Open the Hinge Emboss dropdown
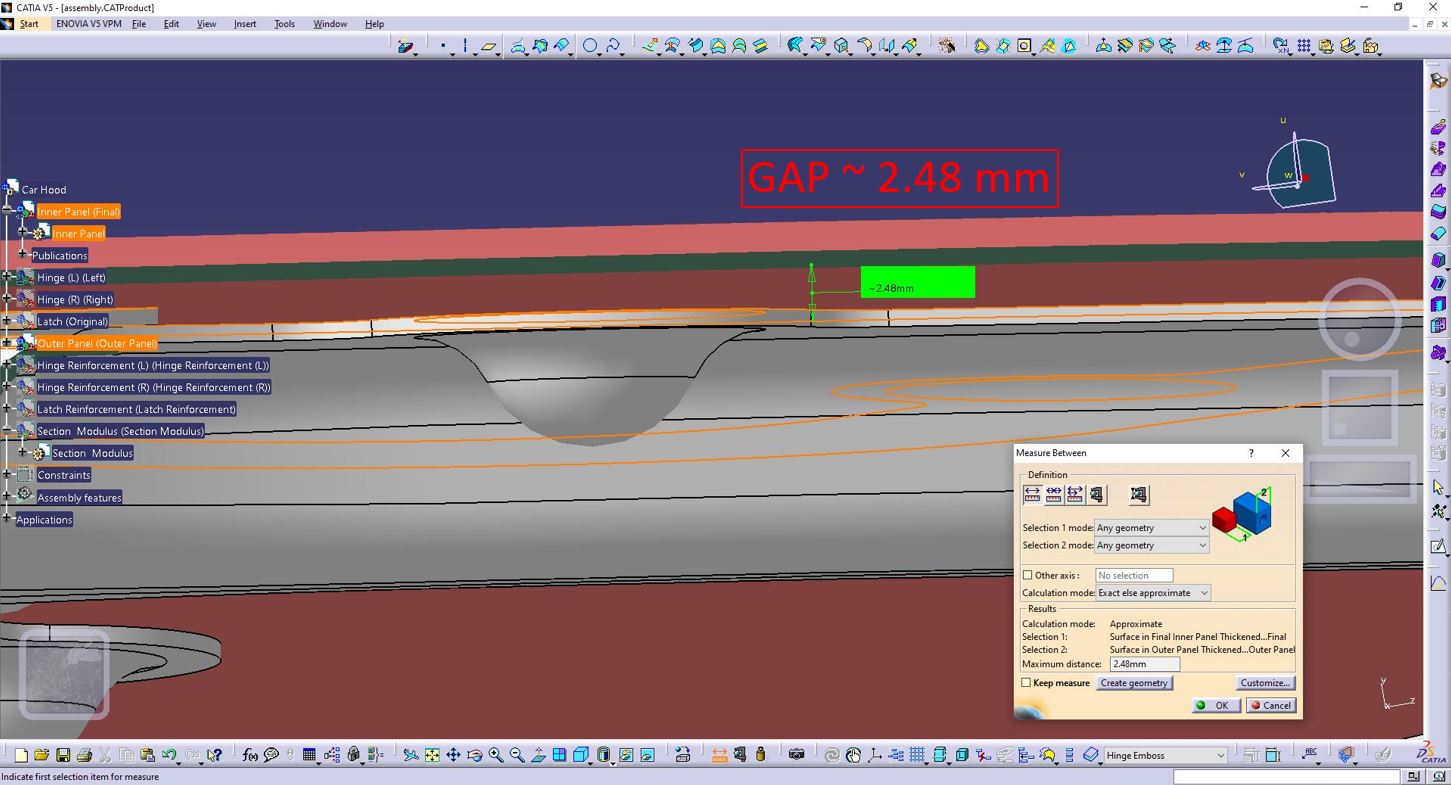1451x785 pixels. click(1165, 756)
